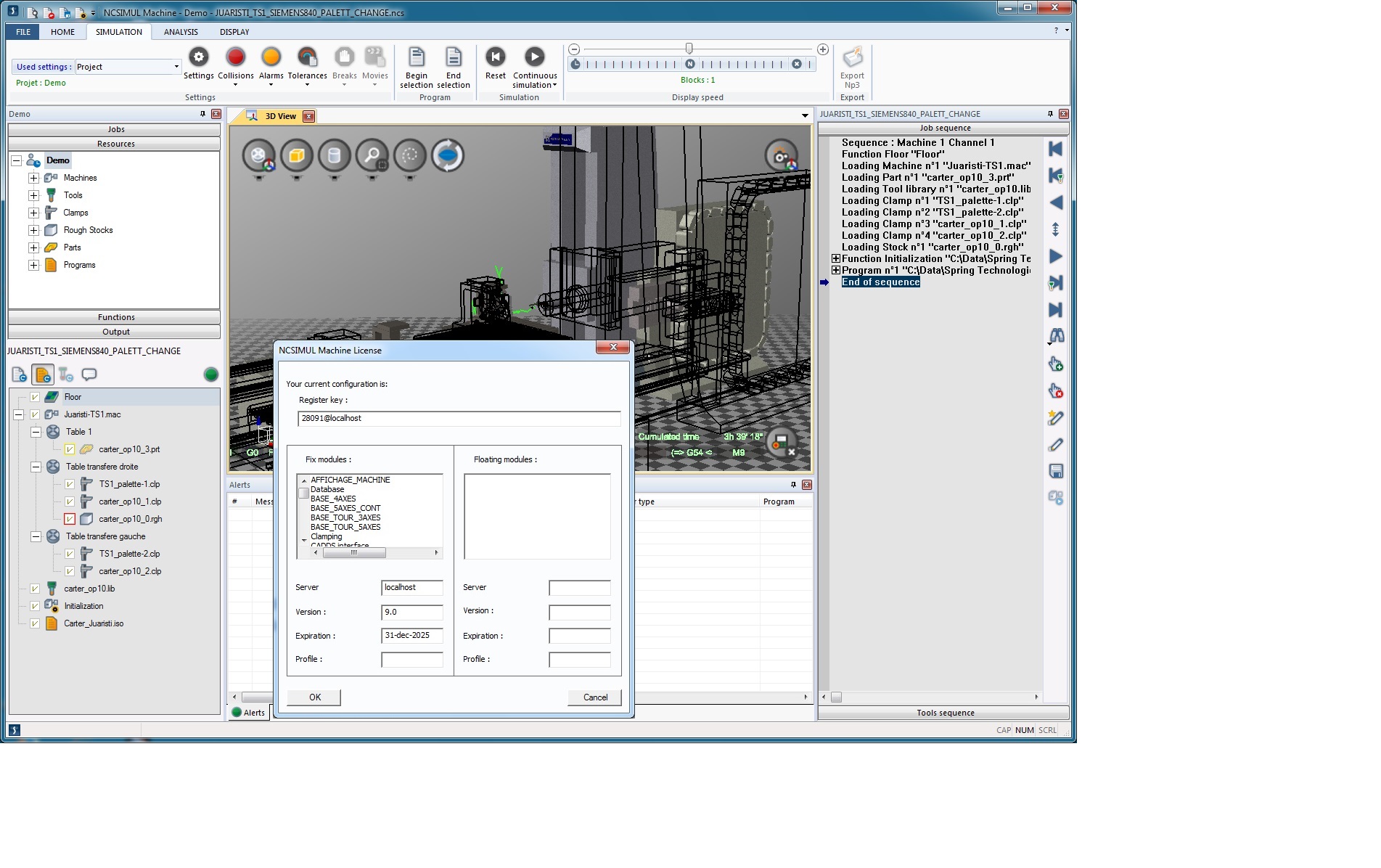Click the Fix modules Expiration field
Image resolution: width=1381 pixels, height=868 pixels.
point(411,636)
